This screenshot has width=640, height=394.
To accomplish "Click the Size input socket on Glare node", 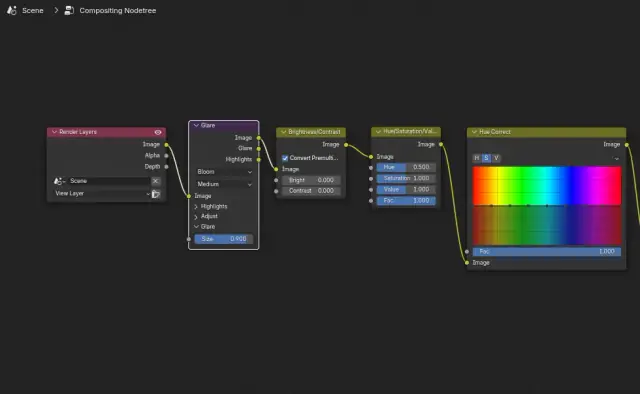I will coord(189,239).
